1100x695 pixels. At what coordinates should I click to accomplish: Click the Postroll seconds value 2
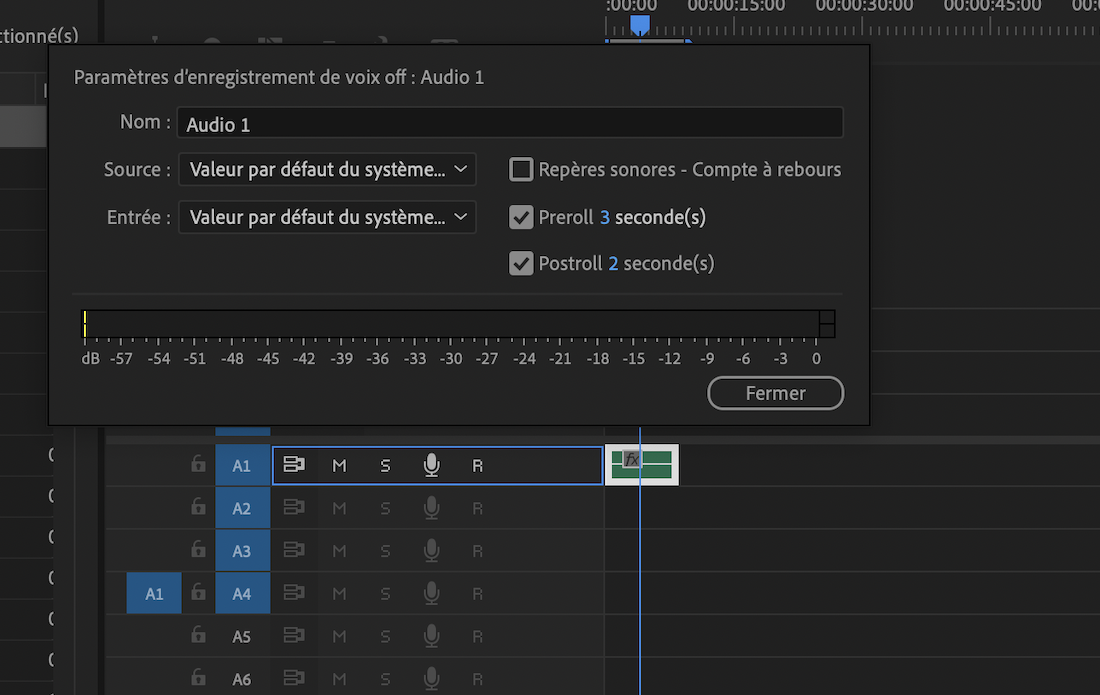[x=613, y=264]
